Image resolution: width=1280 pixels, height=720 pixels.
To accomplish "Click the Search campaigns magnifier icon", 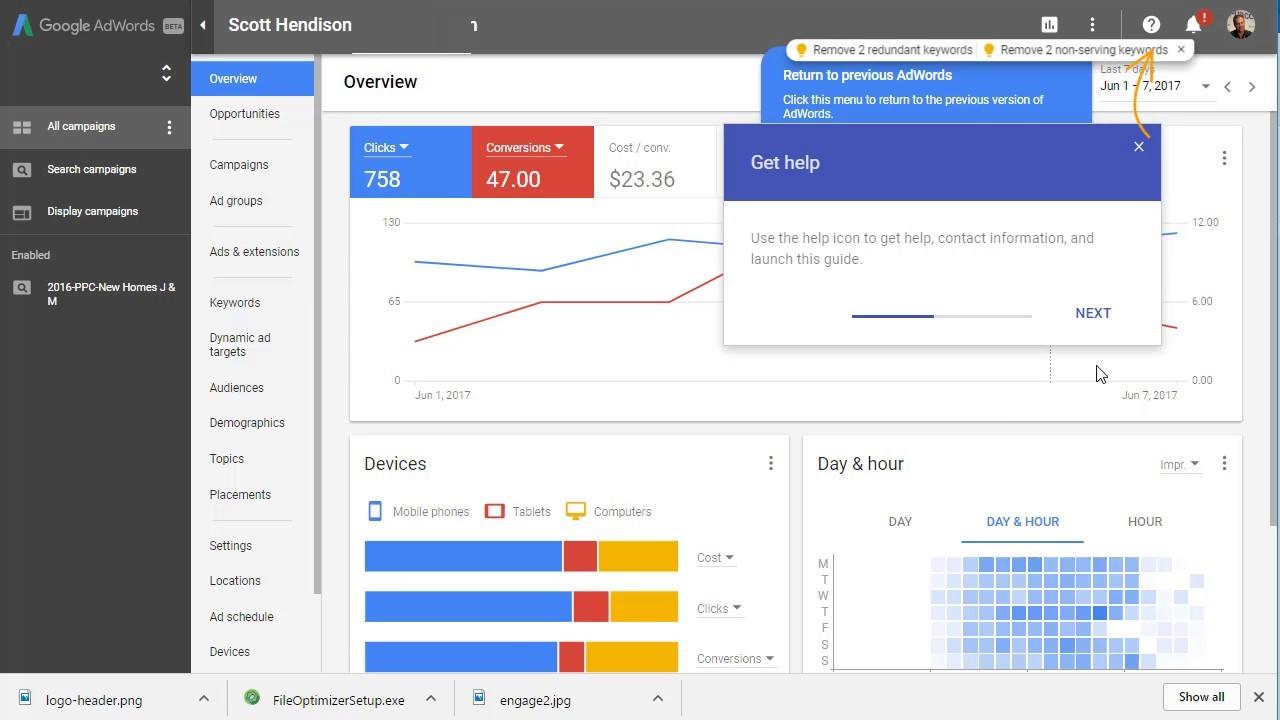I will tap(23, 169).
